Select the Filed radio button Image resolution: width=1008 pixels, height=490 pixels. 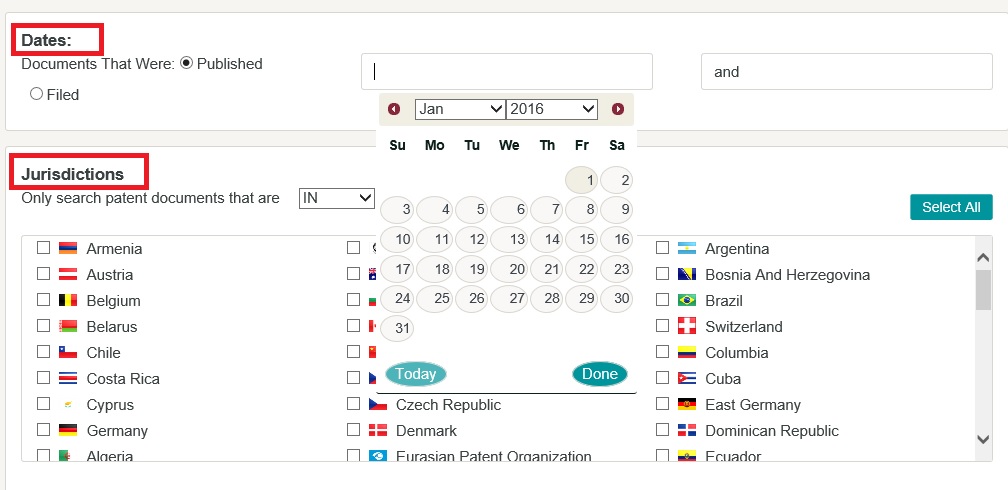37,94
